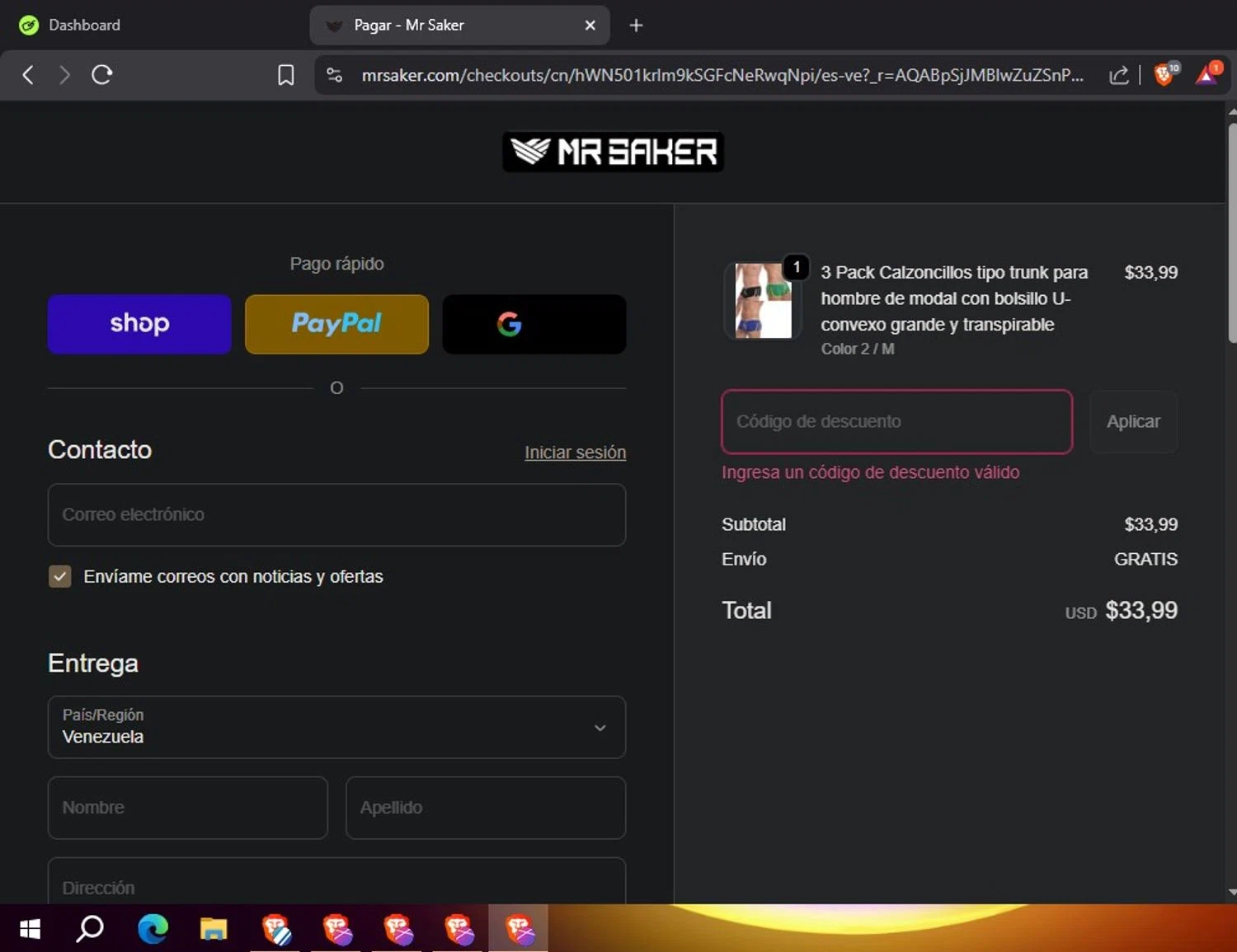The image size is (1237, 952).
Task: Click the share icon in the address bar
Action: (1118, 75)
